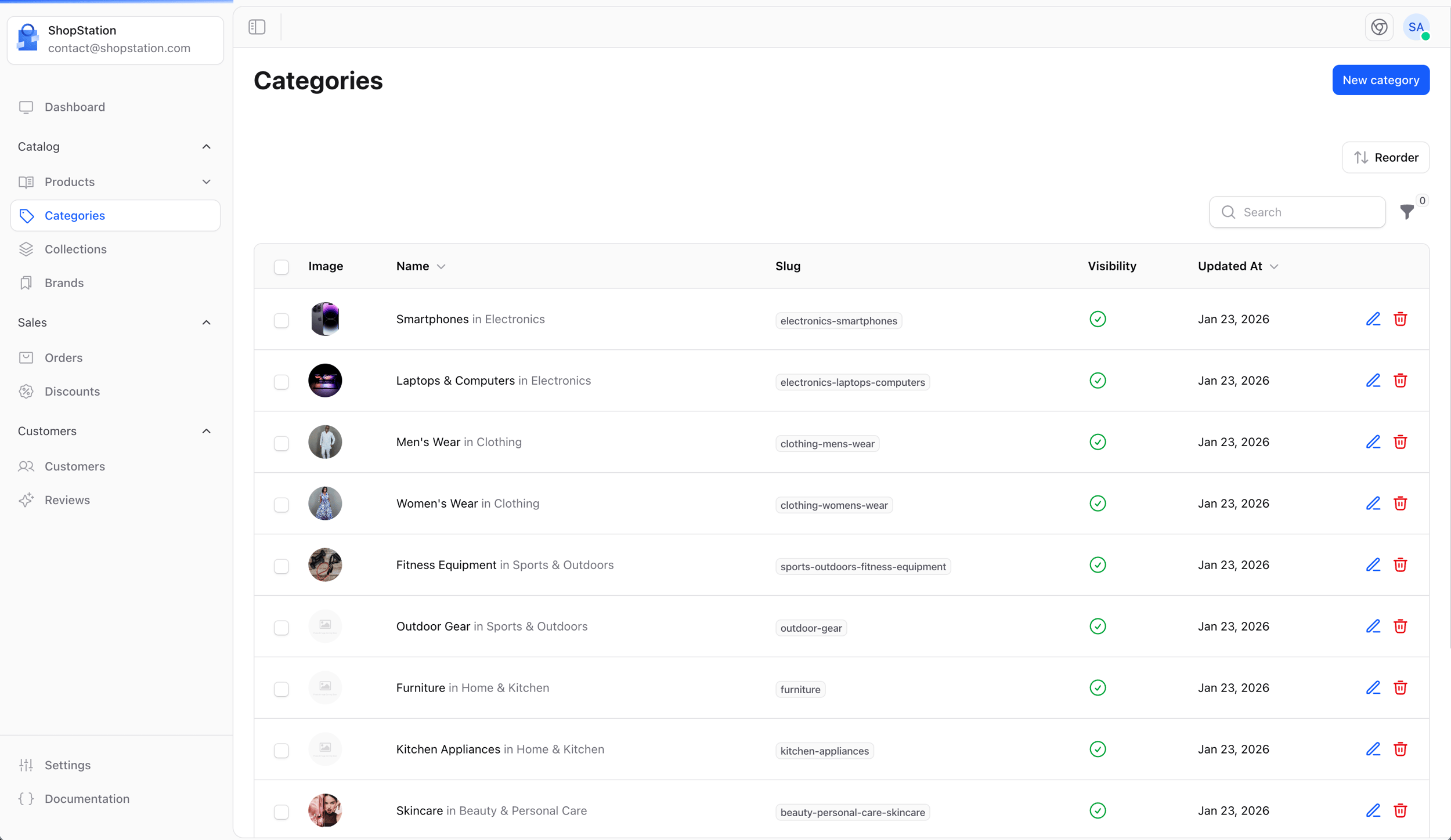Toggle the sidebar collapse icon
Viewport: 1451px width, 840px height.
(x=257, y=27)
